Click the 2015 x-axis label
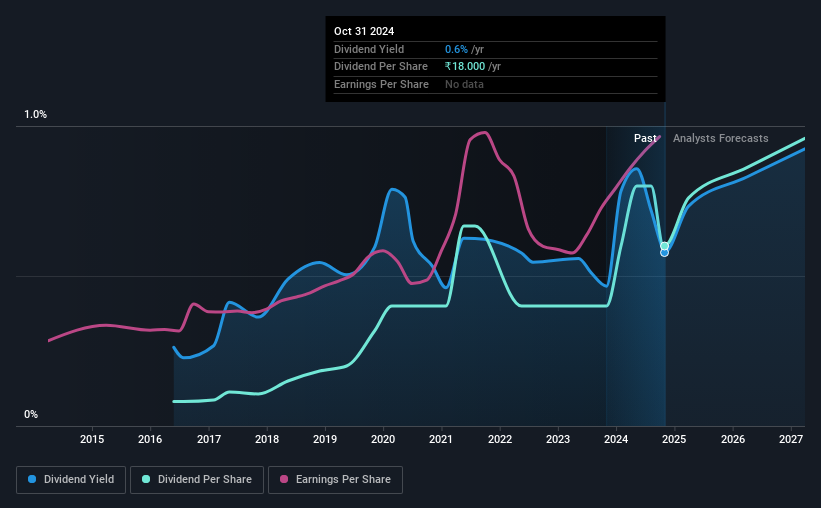821x508 pixels. (x=92, y=439)
